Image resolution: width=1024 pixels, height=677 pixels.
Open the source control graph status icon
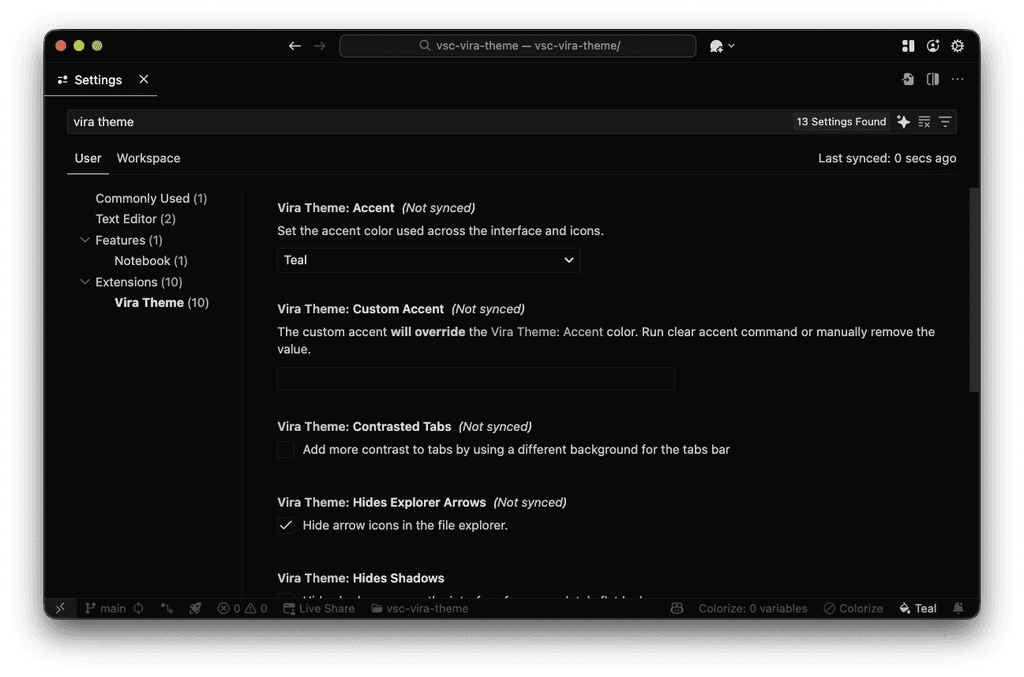click(x=167, y=608)
